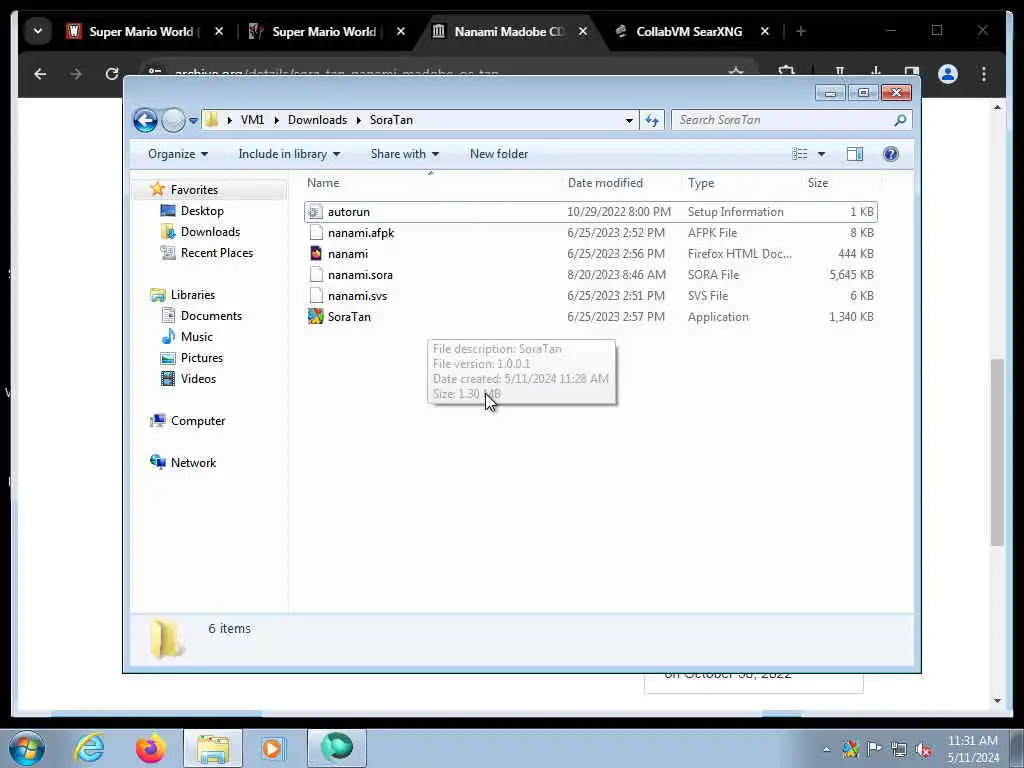Screen dimensions: 1024x768
Task: Click the magnifier icon in search box
Action: [x=901, y=120]
